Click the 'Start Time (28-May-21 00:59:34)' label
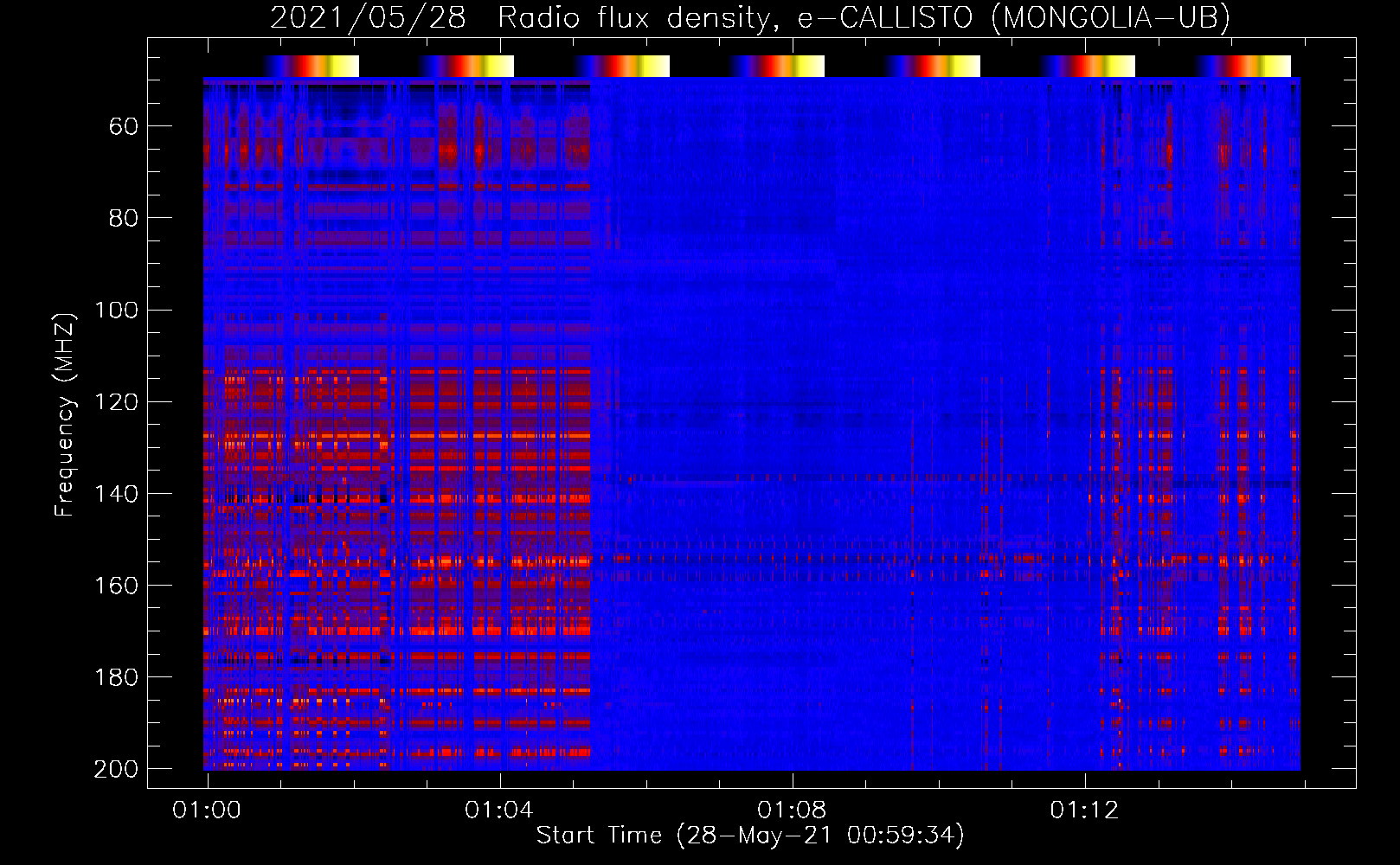The image size is (1400, 865). (x=750, y=836)
